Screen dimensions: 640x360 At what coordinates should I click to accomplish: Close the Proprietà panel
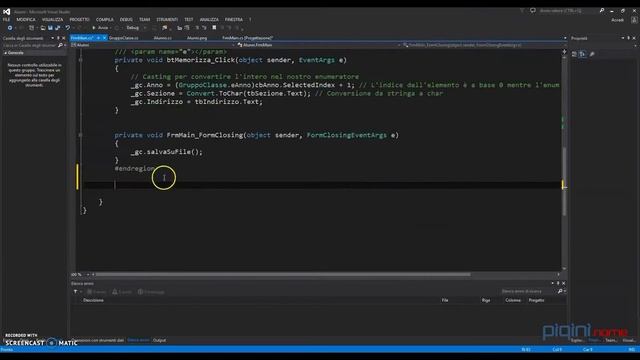click(x=634, y=38)
